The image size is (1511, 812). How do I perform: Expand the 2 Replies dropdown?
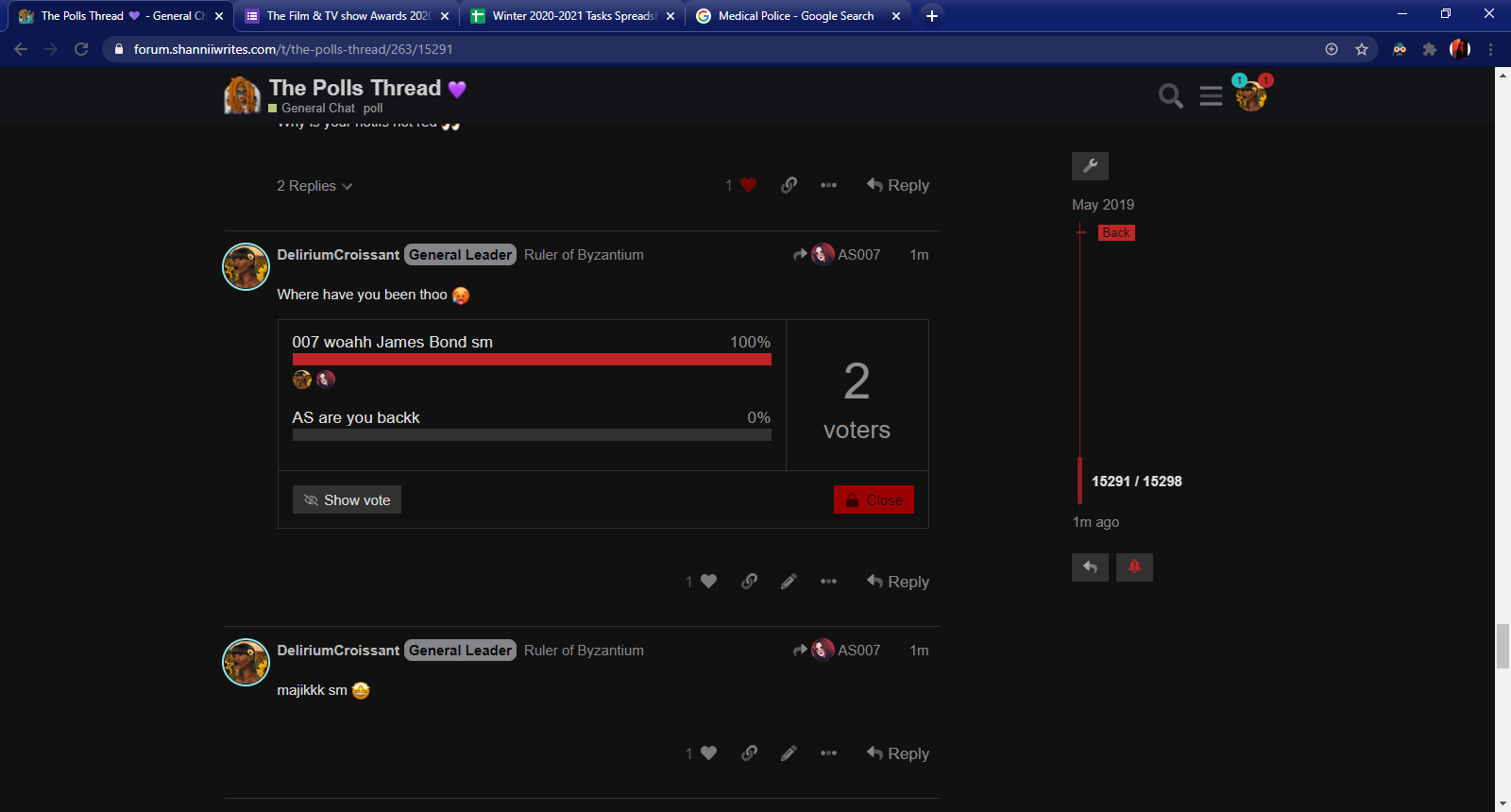point(314,186)
